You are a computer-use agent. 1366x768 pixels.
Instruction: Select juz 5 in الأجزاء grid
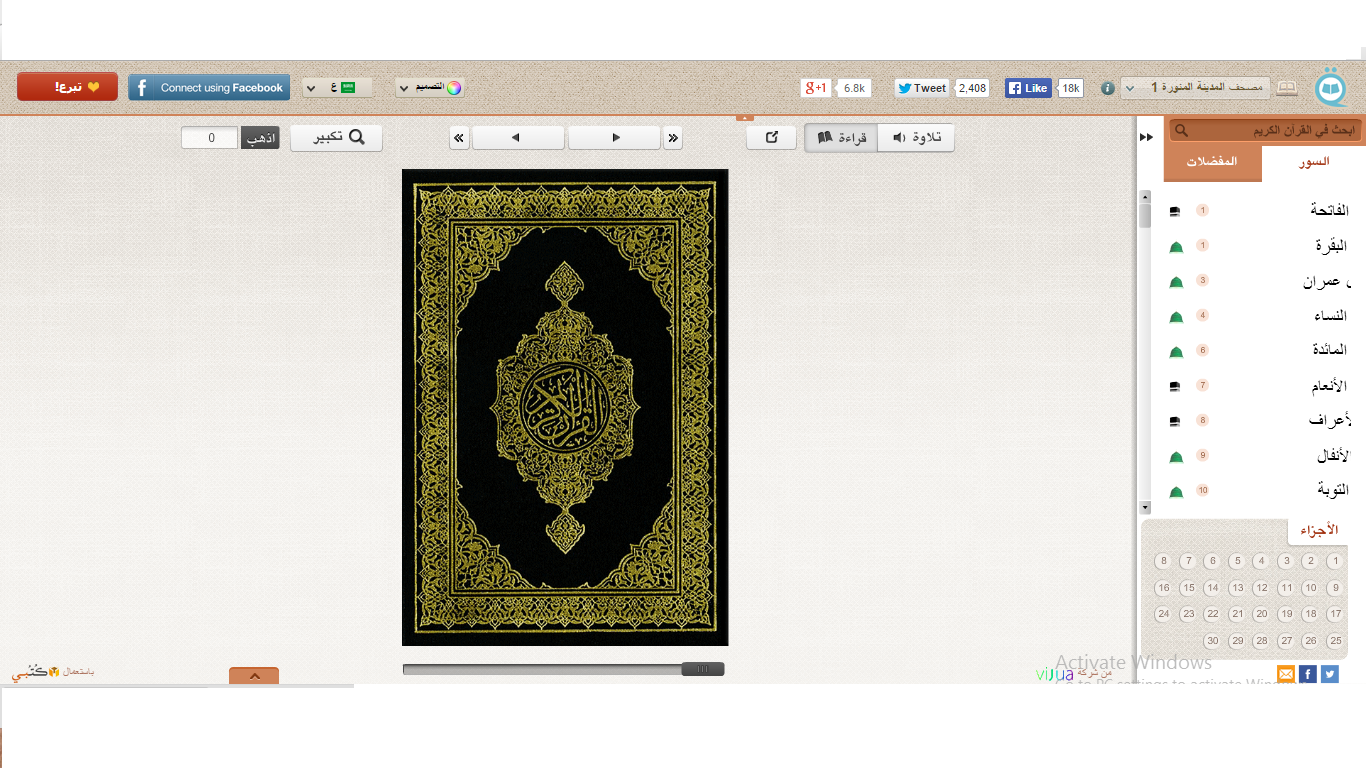1237,561
